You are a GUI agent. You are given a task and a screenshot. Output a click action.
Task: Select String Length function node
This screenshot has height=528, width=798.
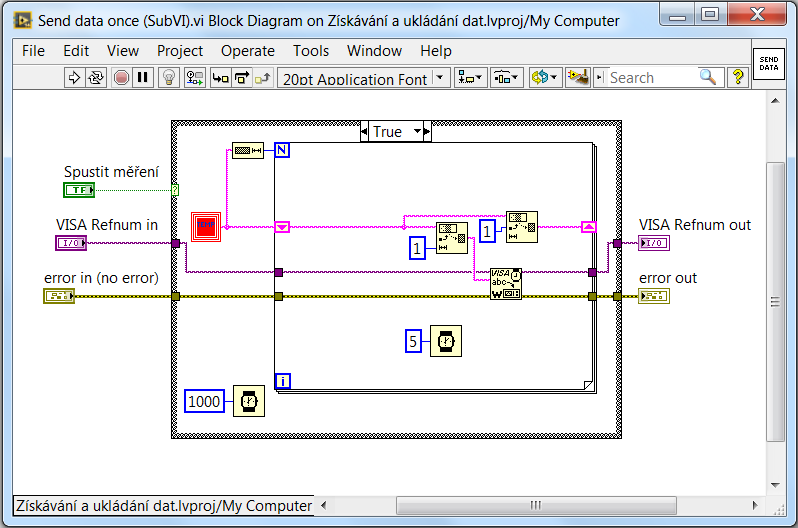pos(248,150)
